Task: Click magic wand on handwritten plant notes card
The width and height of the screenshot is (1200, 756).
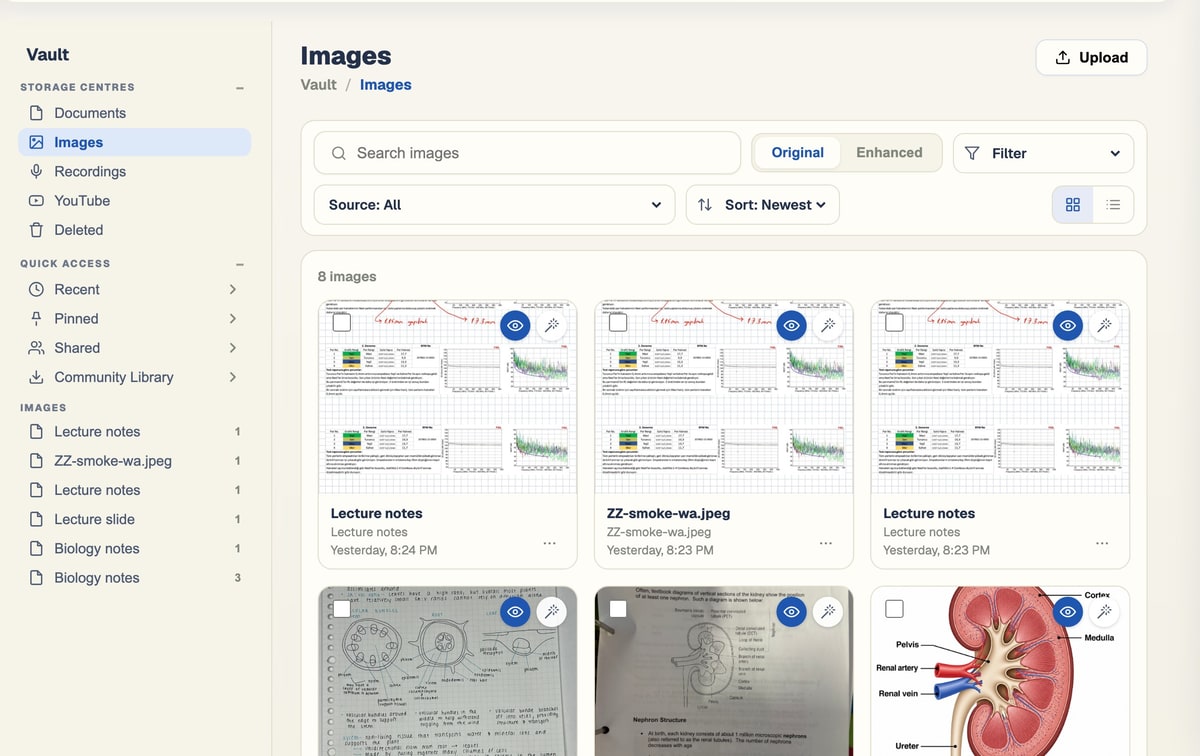Action: click(551, 612)
